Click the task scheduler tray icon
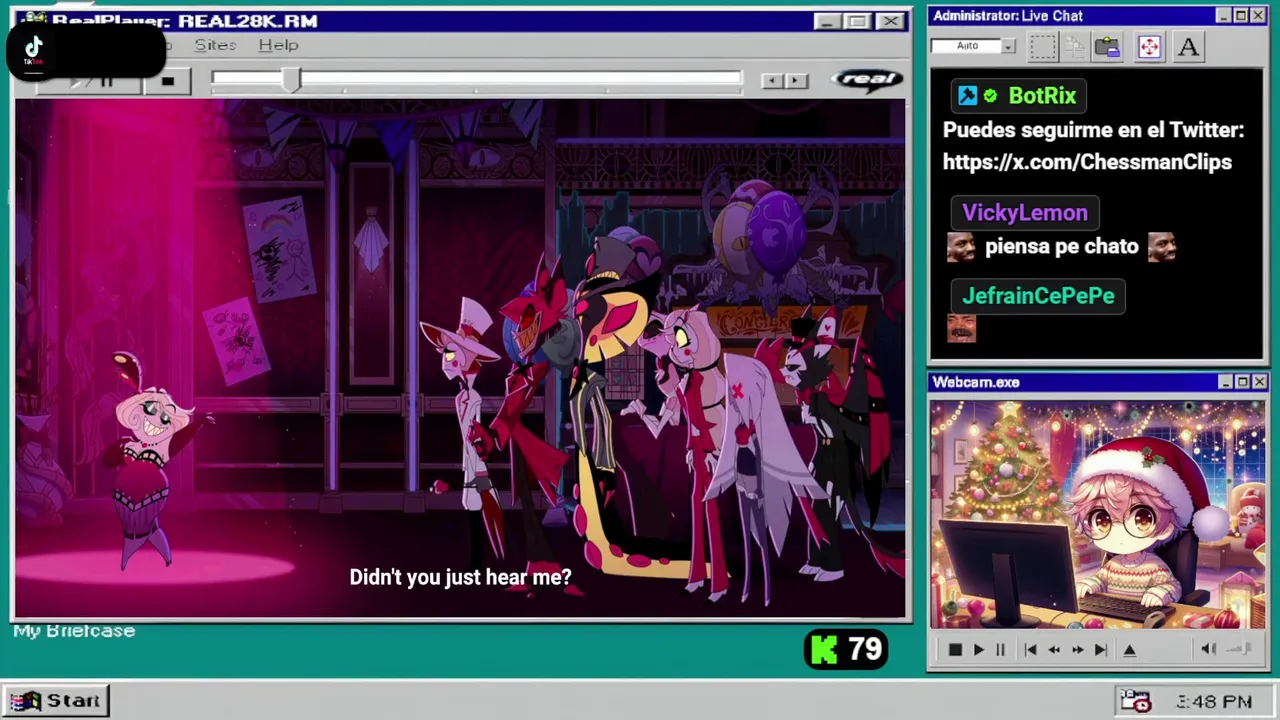 point(1135,701)
